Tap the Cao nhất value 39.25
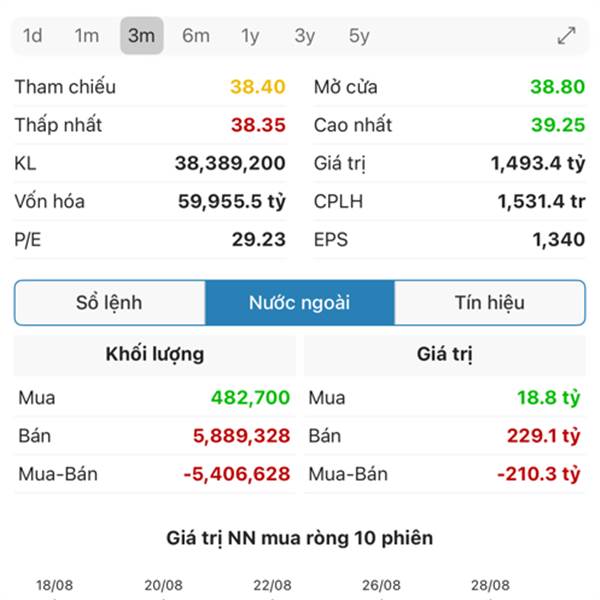The image size is (600, 600). [x=558, y=125]
